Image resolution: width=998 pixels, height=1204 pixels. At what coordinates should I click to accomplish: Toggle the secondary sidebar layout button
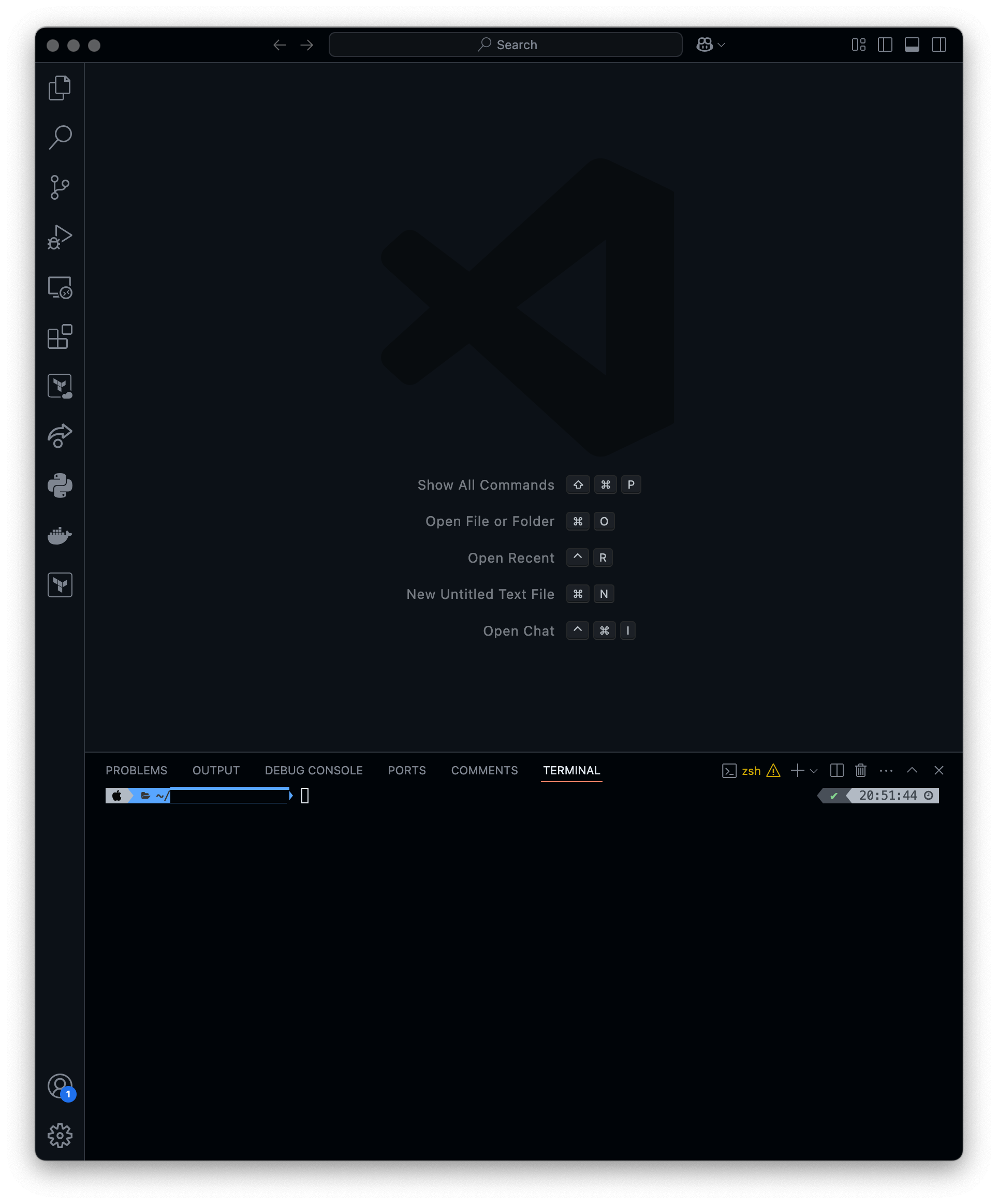[939, 45]
